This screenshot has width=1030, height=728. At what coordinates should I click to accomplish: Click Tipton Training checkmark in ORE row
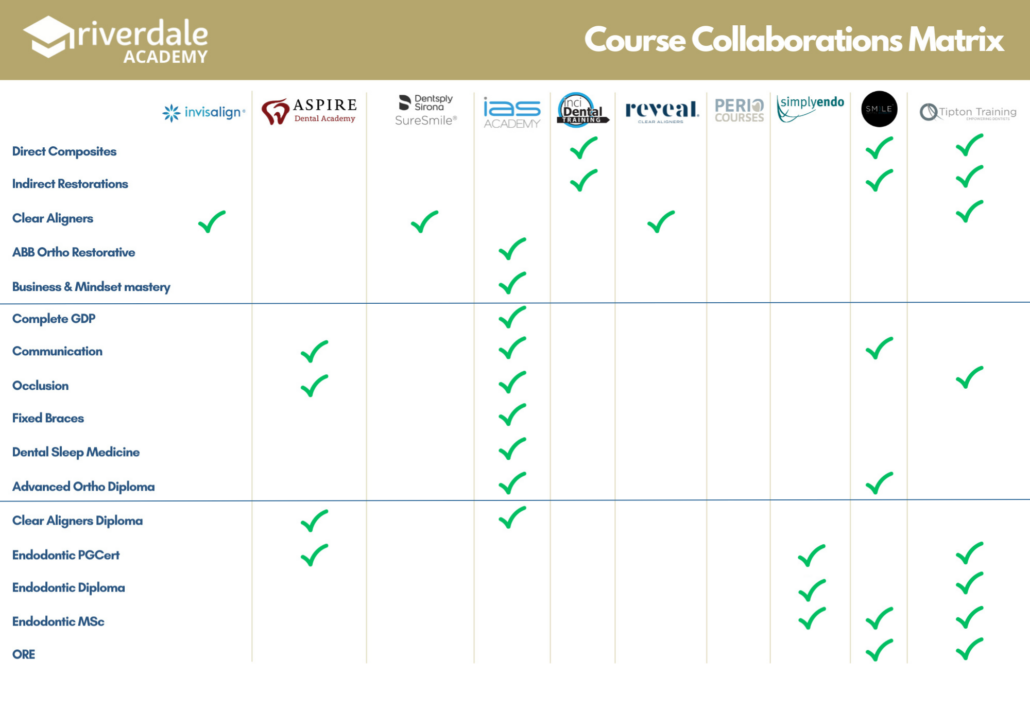(969, 650)
